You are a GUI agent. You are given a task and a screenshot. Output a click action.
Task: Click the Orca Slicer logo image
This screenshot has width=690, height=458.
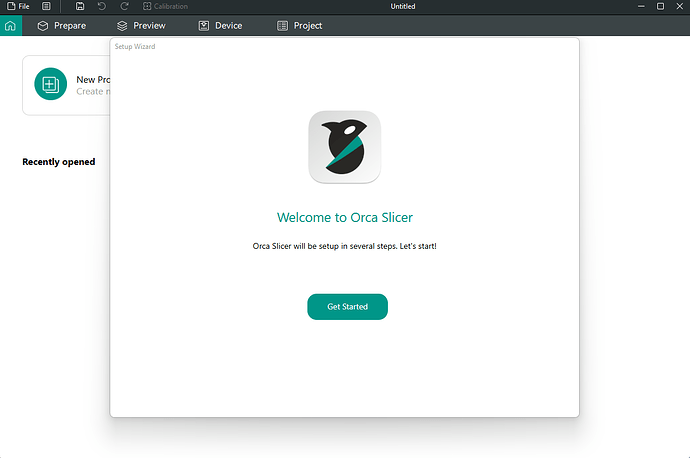tap(344, 147)
